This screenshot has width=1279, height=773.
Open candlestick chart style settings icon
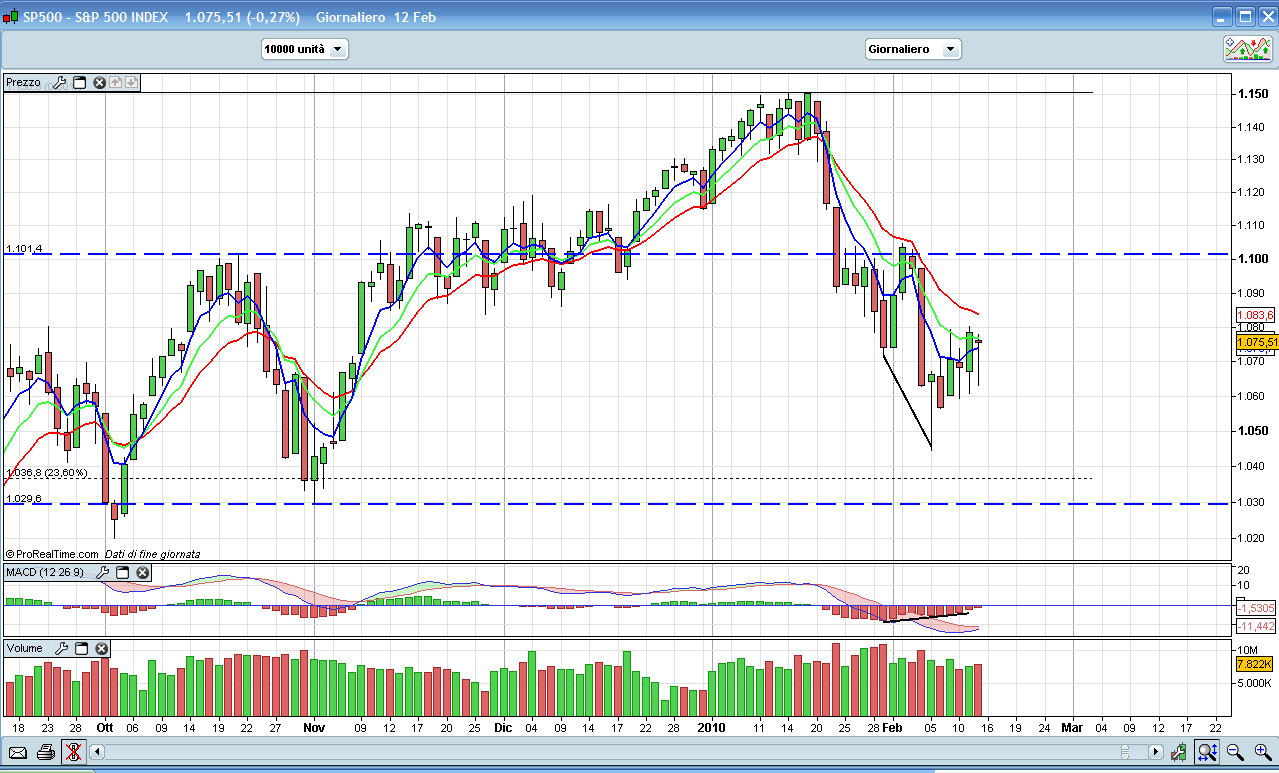tap(1181, 752)
